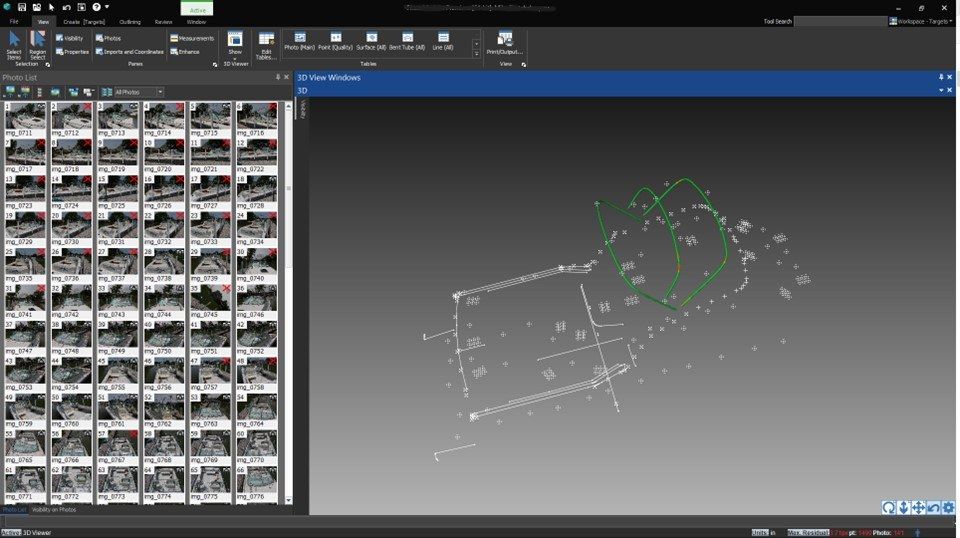
Task: Close the Photo List panel
Action: (286, 77)
